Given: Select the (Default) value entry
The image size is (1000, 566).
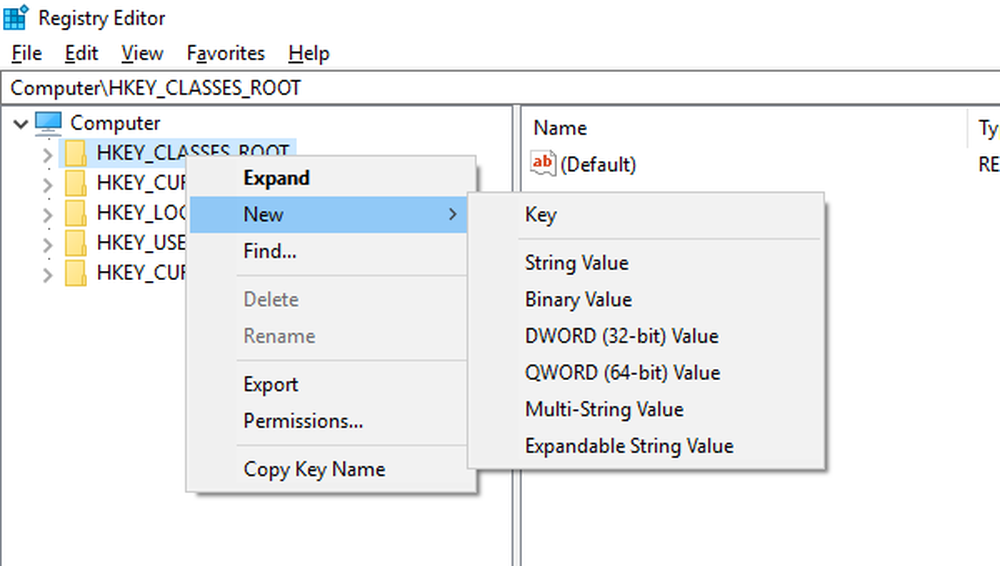Looking at the screenshot, I should tap(598, 165).
